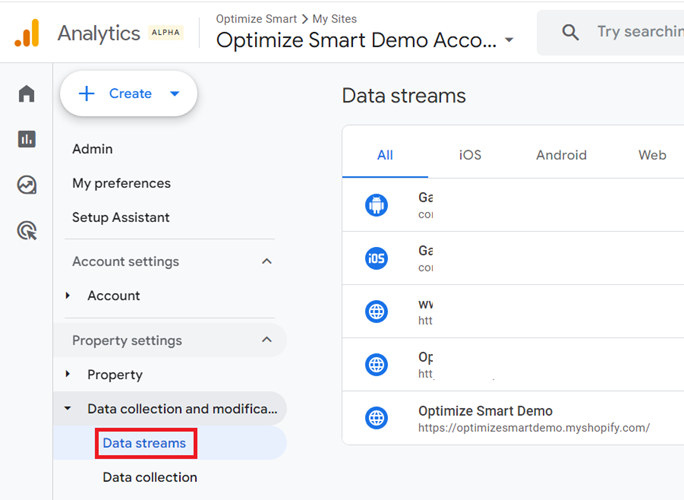Select the Web streams tab

[652, 155]
